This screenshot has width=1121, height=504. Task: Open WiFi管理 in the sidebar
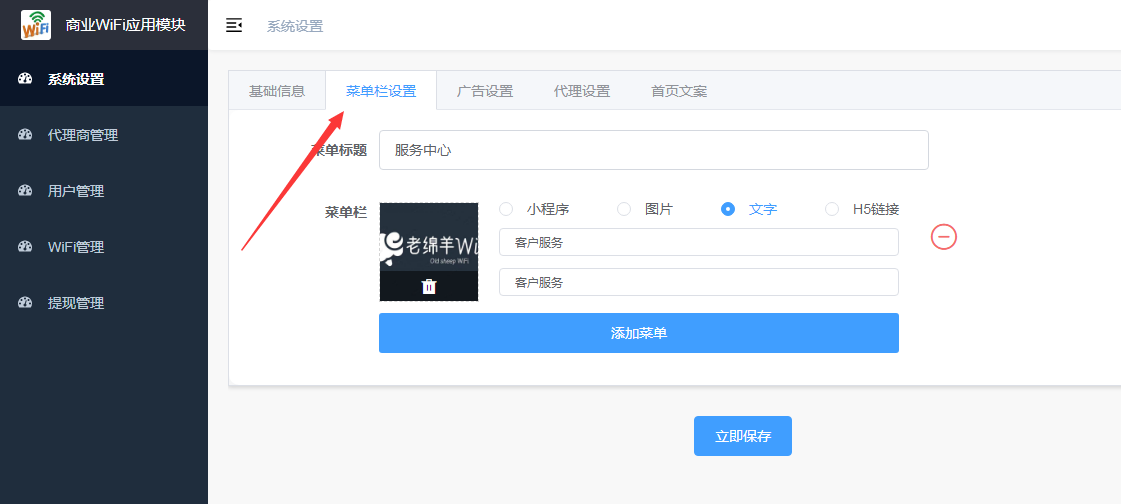click(x=104, y=247)
